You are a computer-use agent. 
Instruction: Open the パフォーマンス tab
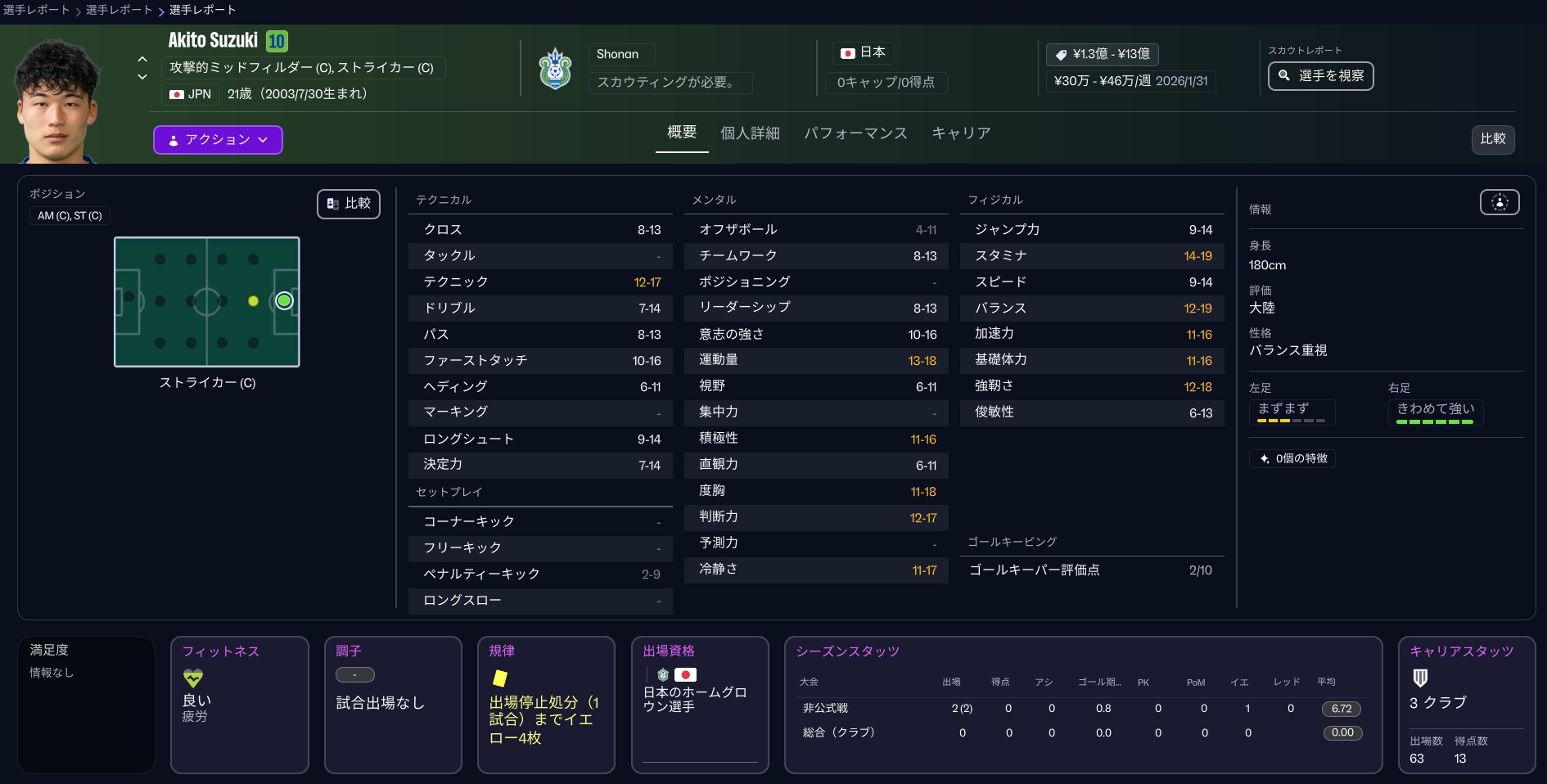pyautogui.click(x=855, y=133)
